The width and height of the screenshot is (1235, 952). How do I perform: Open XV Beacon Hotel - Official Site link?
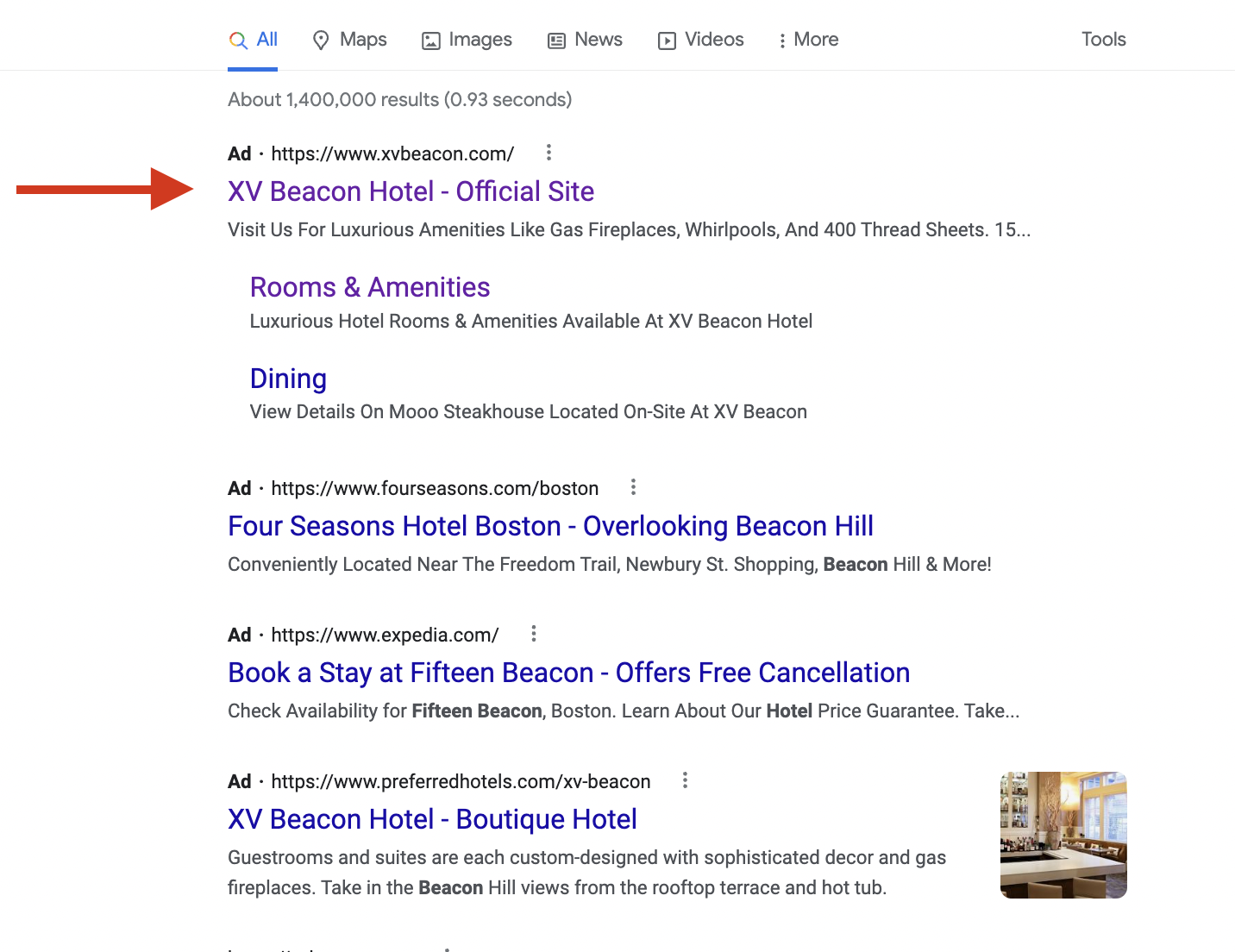411,191
